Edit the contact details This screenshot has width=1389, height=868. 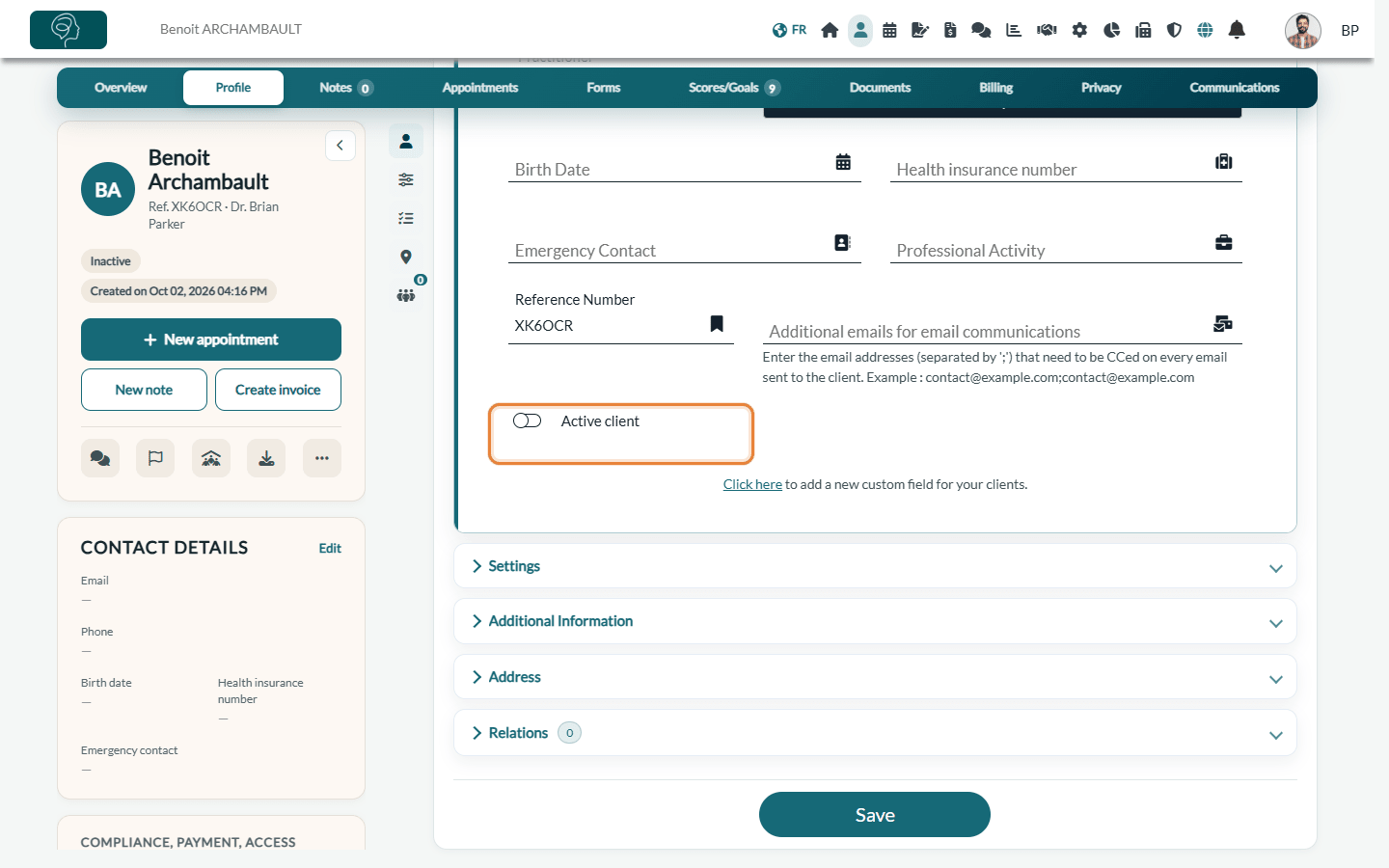coord(330,548)
